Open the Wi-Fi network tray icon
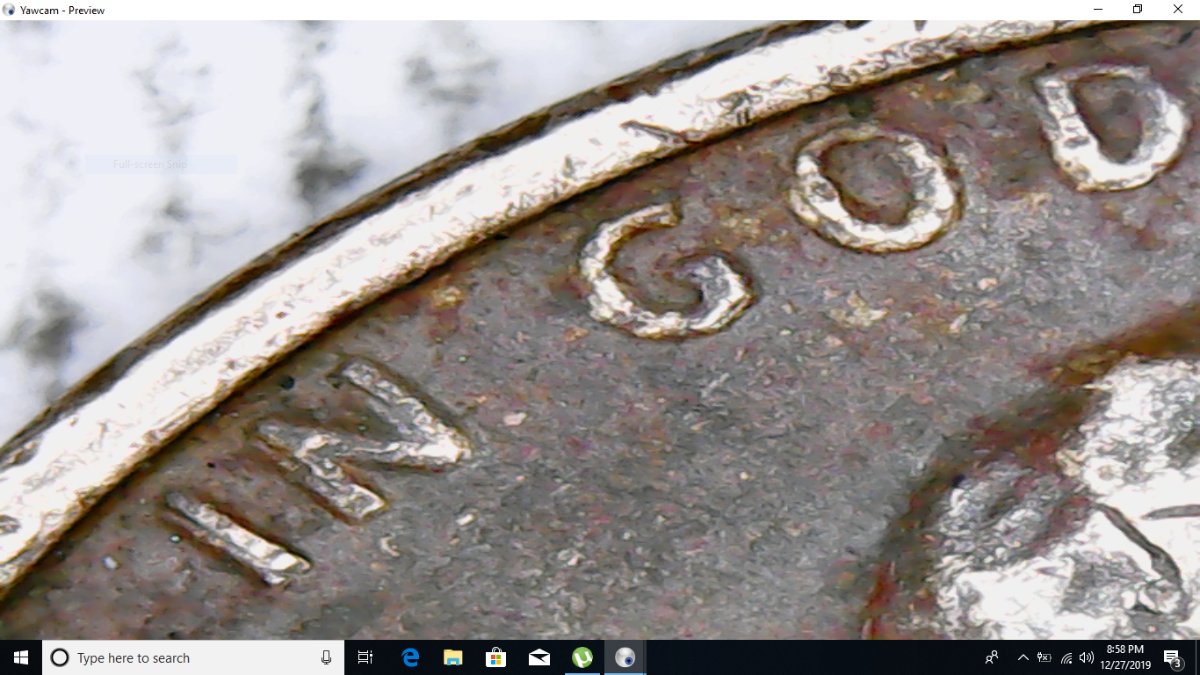The image size is (1200, 675). 1066,657
